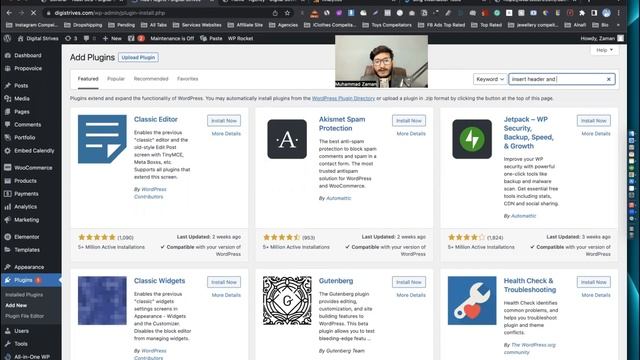Open the browser three-dot menu

coord(619,13)
